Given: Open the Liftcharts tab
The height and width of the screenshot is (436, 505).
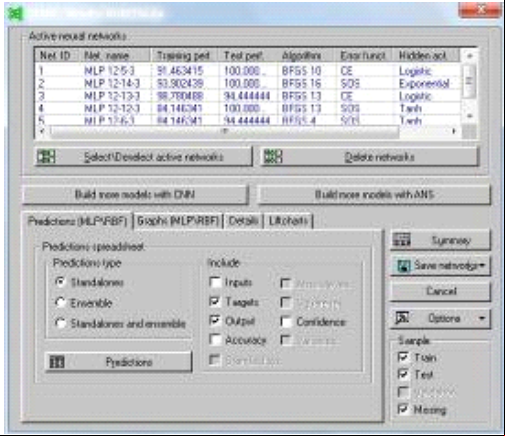Looking at the screenshot, I should [x=288, y=221].
